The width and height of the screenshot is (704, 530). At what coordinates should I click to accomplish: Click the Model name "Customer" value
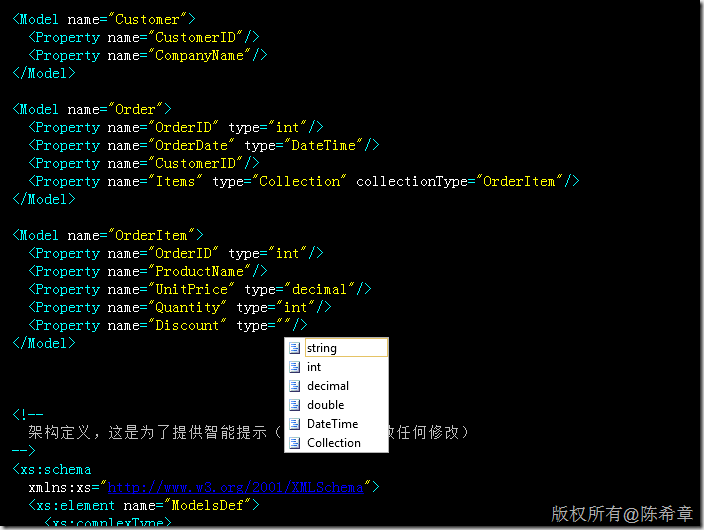[x=147, y=19]
